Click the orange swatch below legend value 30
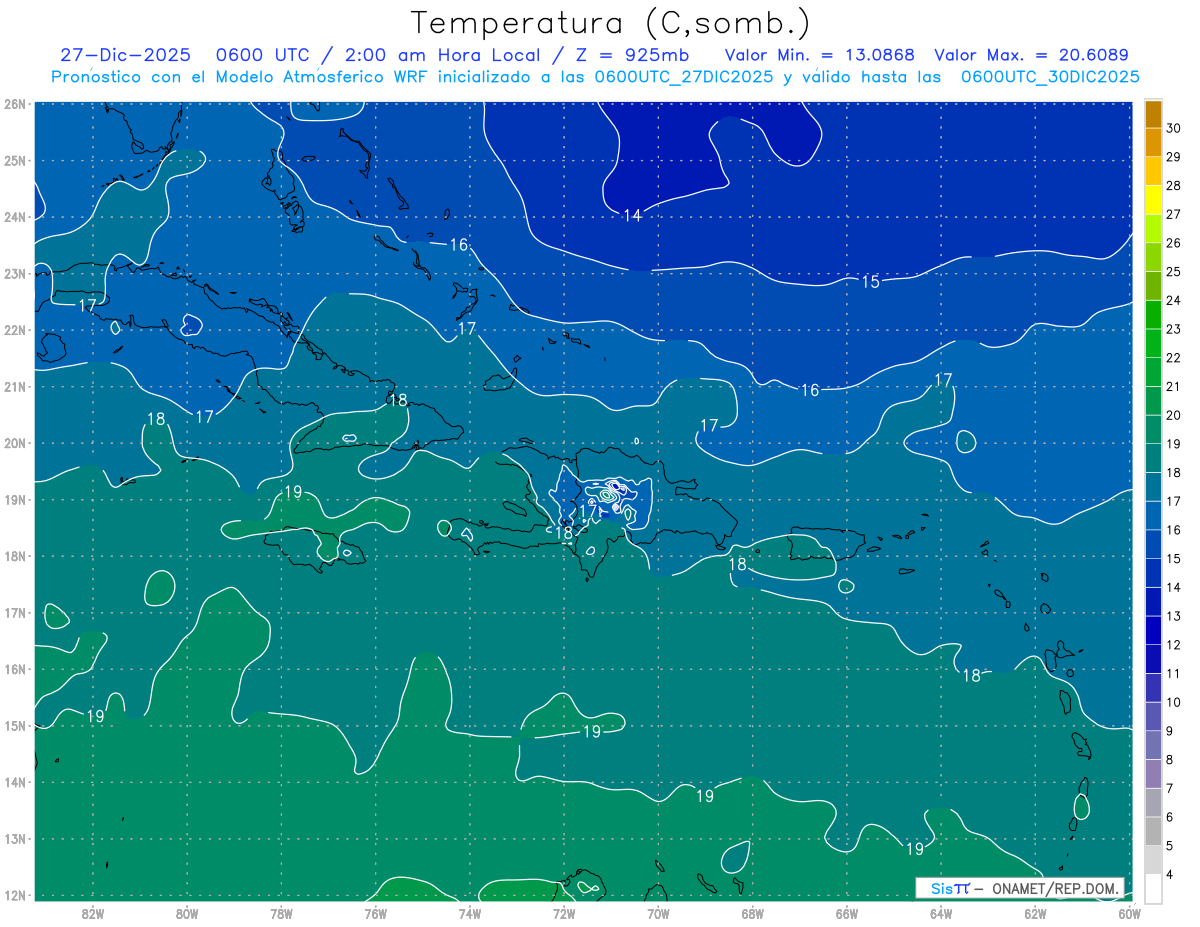This screenshot has height=927, width=1200. tap(1153, 142)
